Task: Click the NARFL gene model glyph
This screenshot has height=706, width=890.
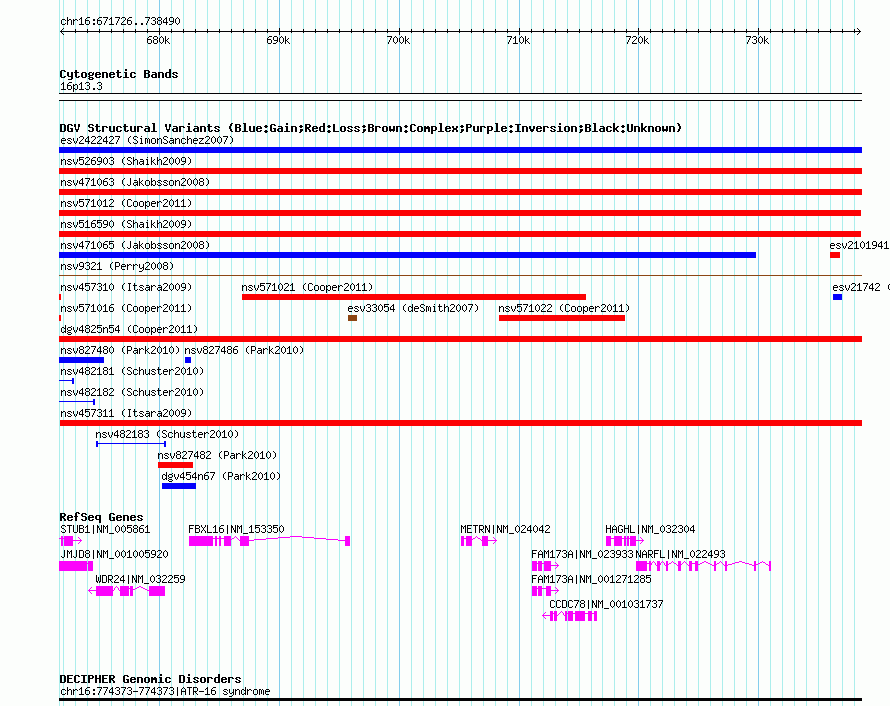Action: [703, 566]
